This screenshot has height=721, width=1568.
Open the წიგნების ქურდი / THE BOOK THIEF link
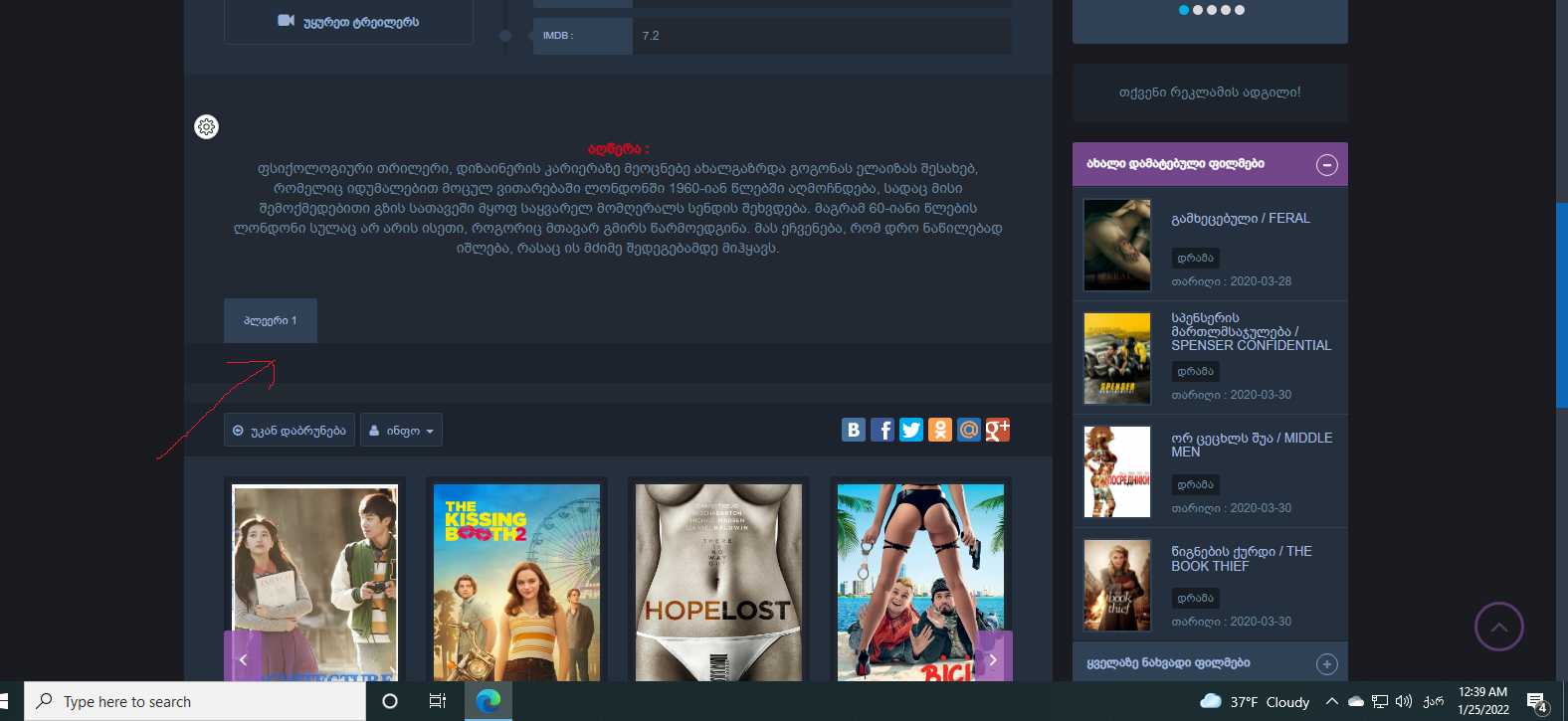(1242, 558)
